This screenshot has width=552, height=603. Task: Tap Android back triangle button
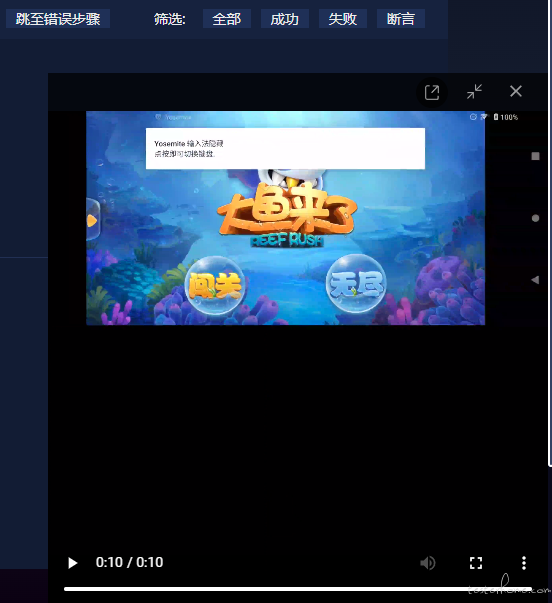[x=535, y=280]
